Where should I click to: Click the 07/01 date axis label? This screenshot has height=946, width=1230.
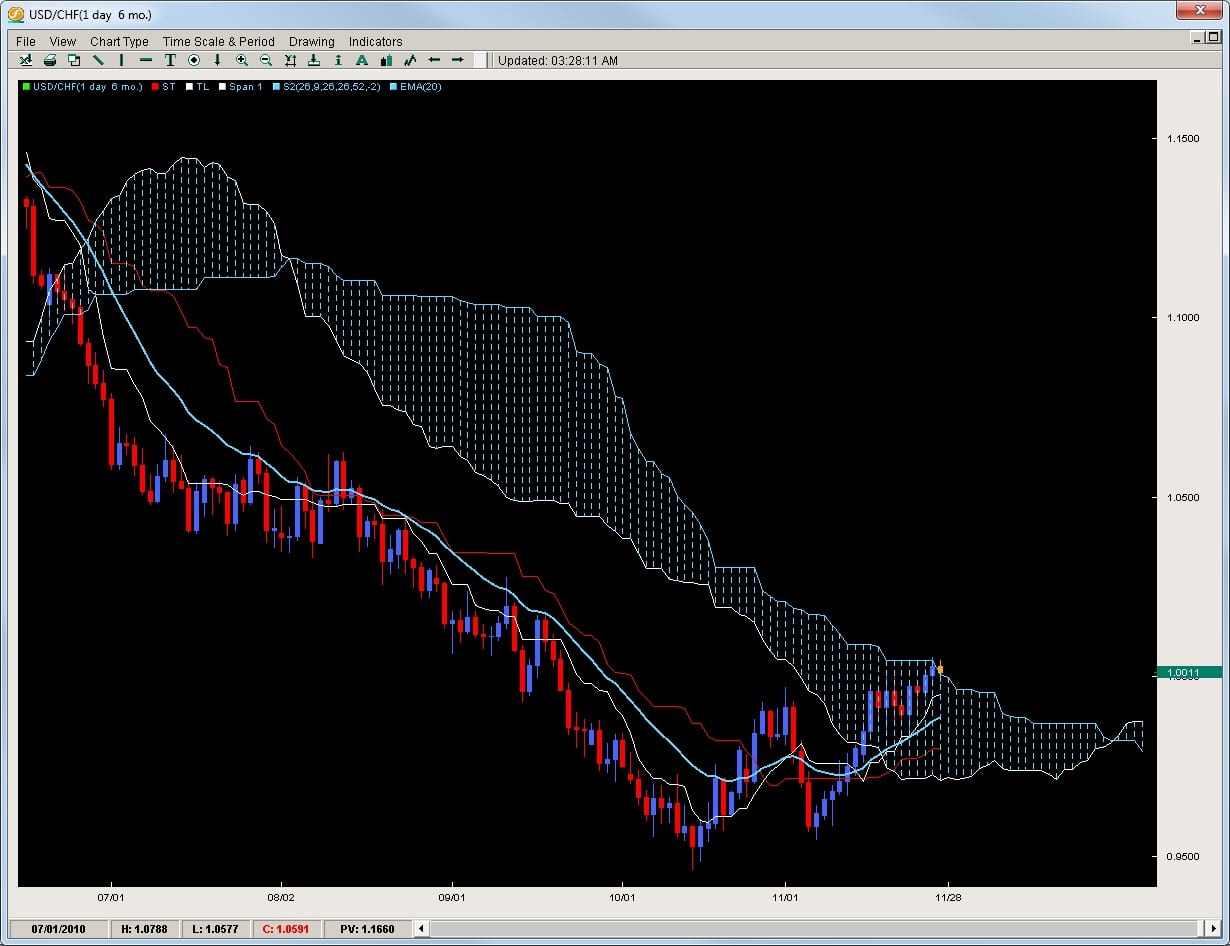(111, 898)
